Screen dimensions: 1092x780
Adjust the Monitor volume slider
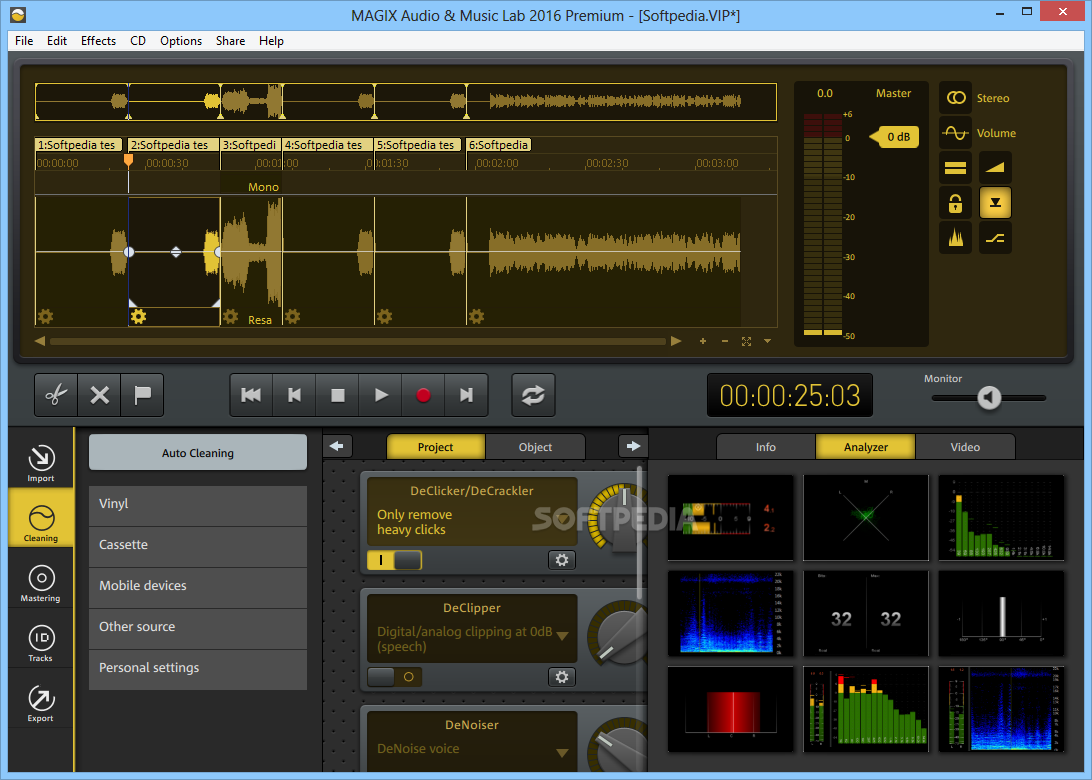pyautogui.click(x=989, y=398)
